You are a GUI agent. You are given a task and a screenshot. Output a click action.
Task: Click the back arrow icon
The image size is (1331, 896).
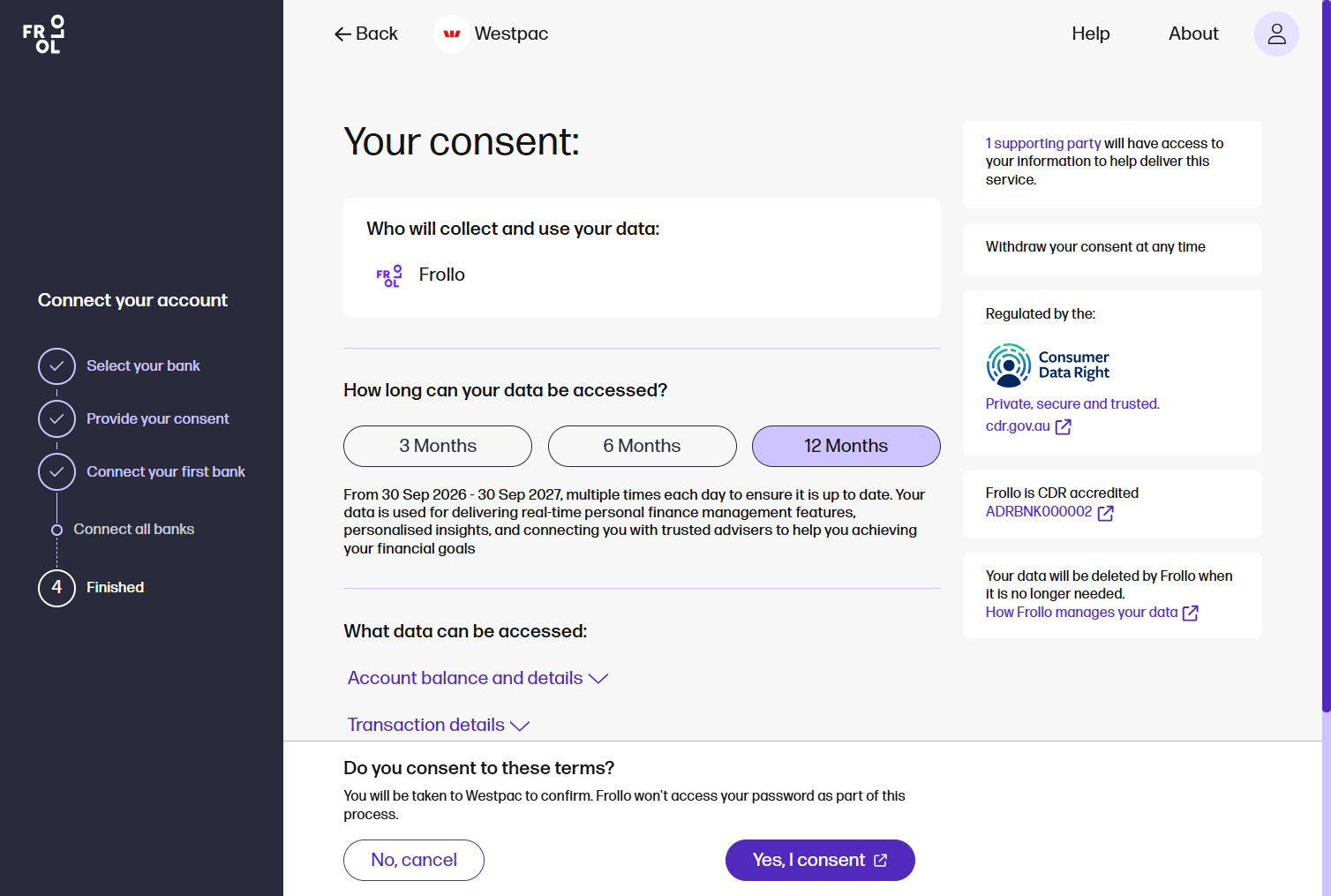pos(342,34)
